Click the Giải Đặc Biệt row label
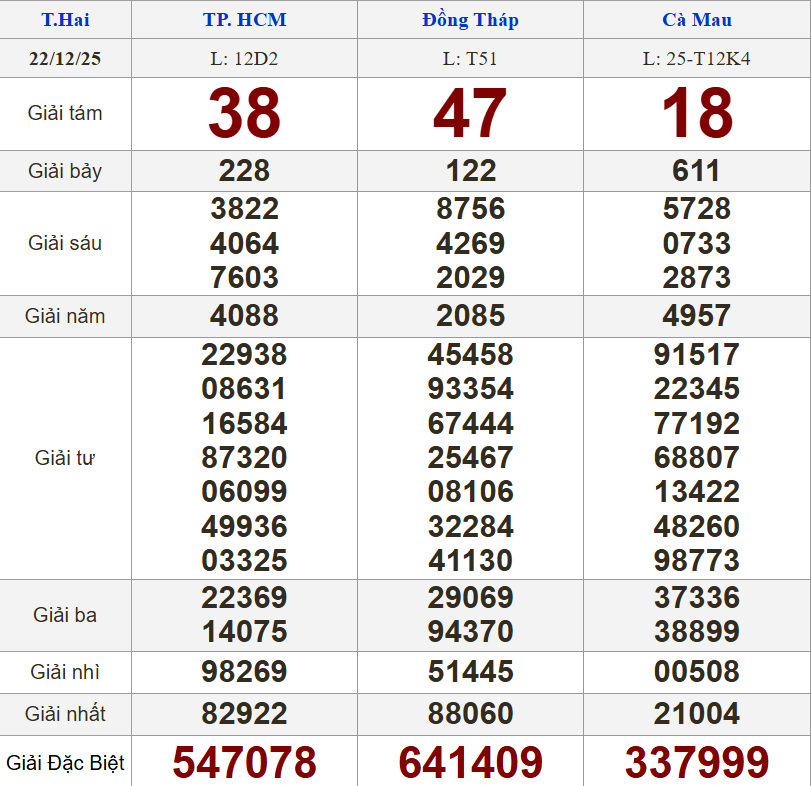The image size is (811, 786). point(65,763)
